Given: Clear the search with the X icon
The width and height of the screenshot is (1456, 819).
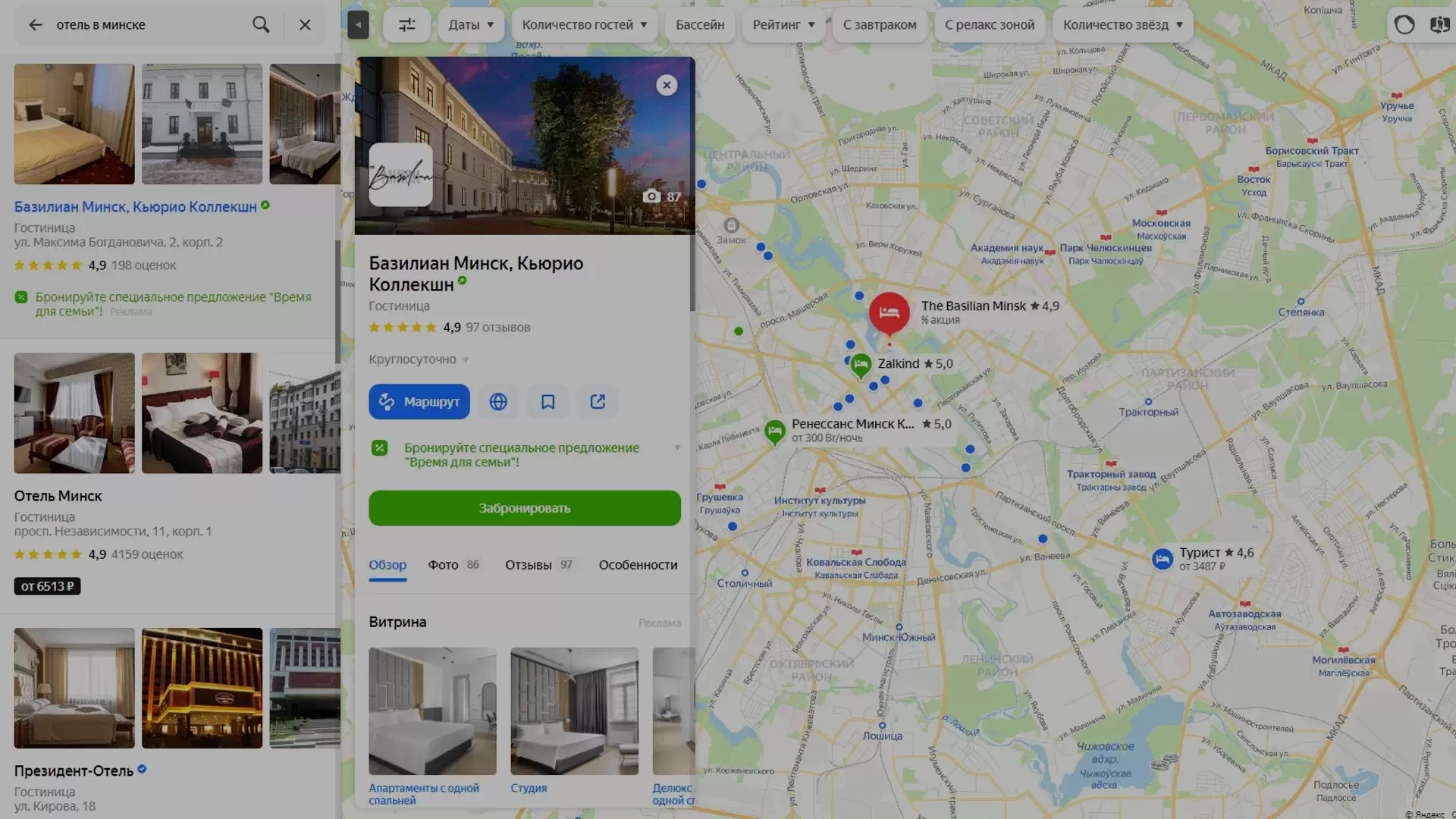Looking at the screenshot, I should [305, 25].
